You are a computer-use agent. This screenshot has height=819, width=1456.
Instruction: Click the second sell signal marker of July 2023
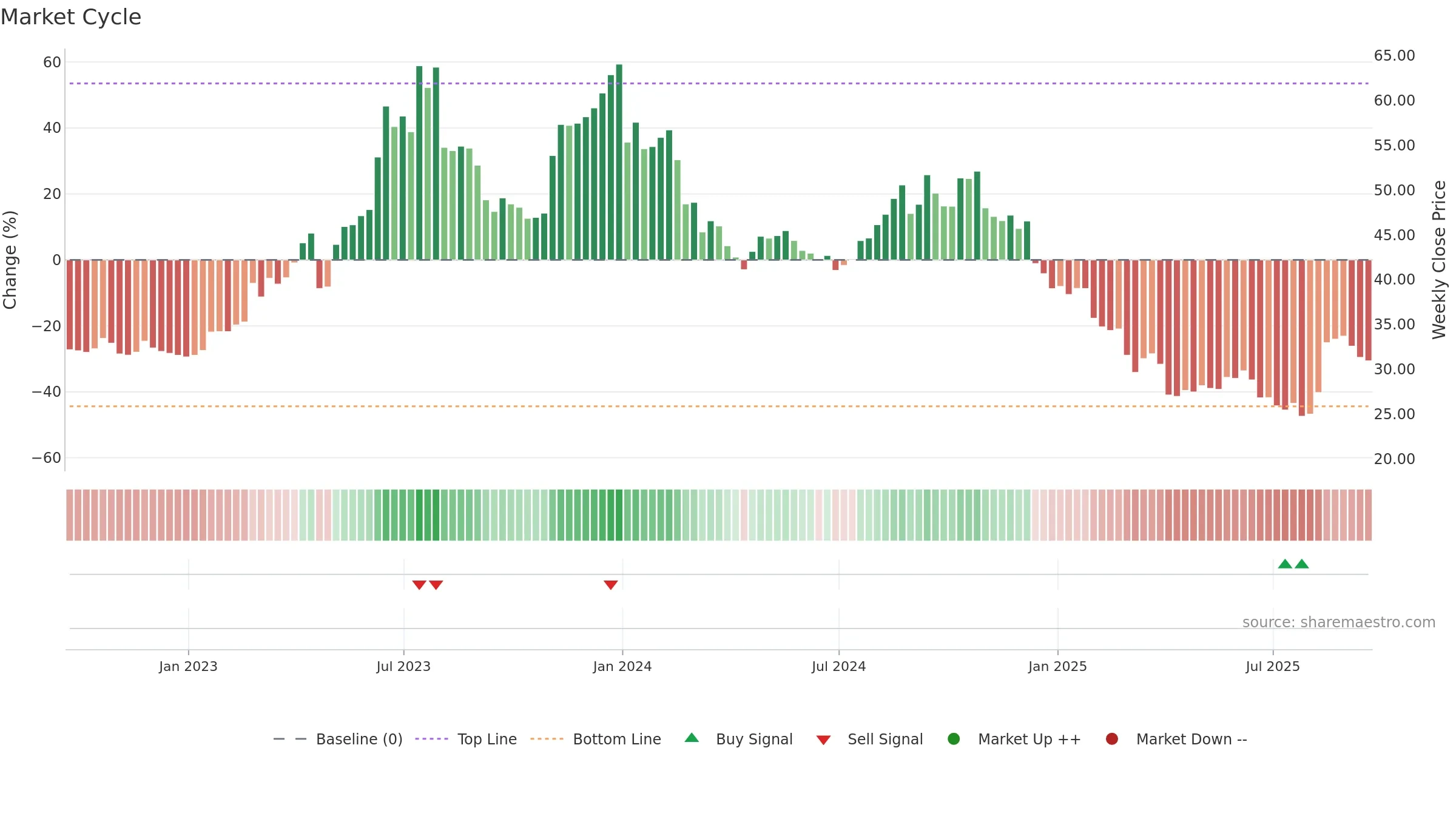point(436,585)
